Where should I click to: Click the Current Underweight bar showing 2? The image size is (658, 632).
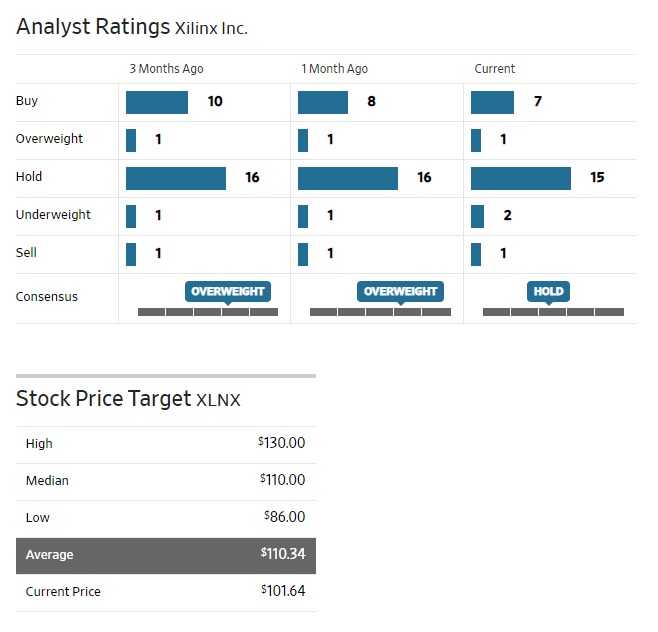pos(477,216)
